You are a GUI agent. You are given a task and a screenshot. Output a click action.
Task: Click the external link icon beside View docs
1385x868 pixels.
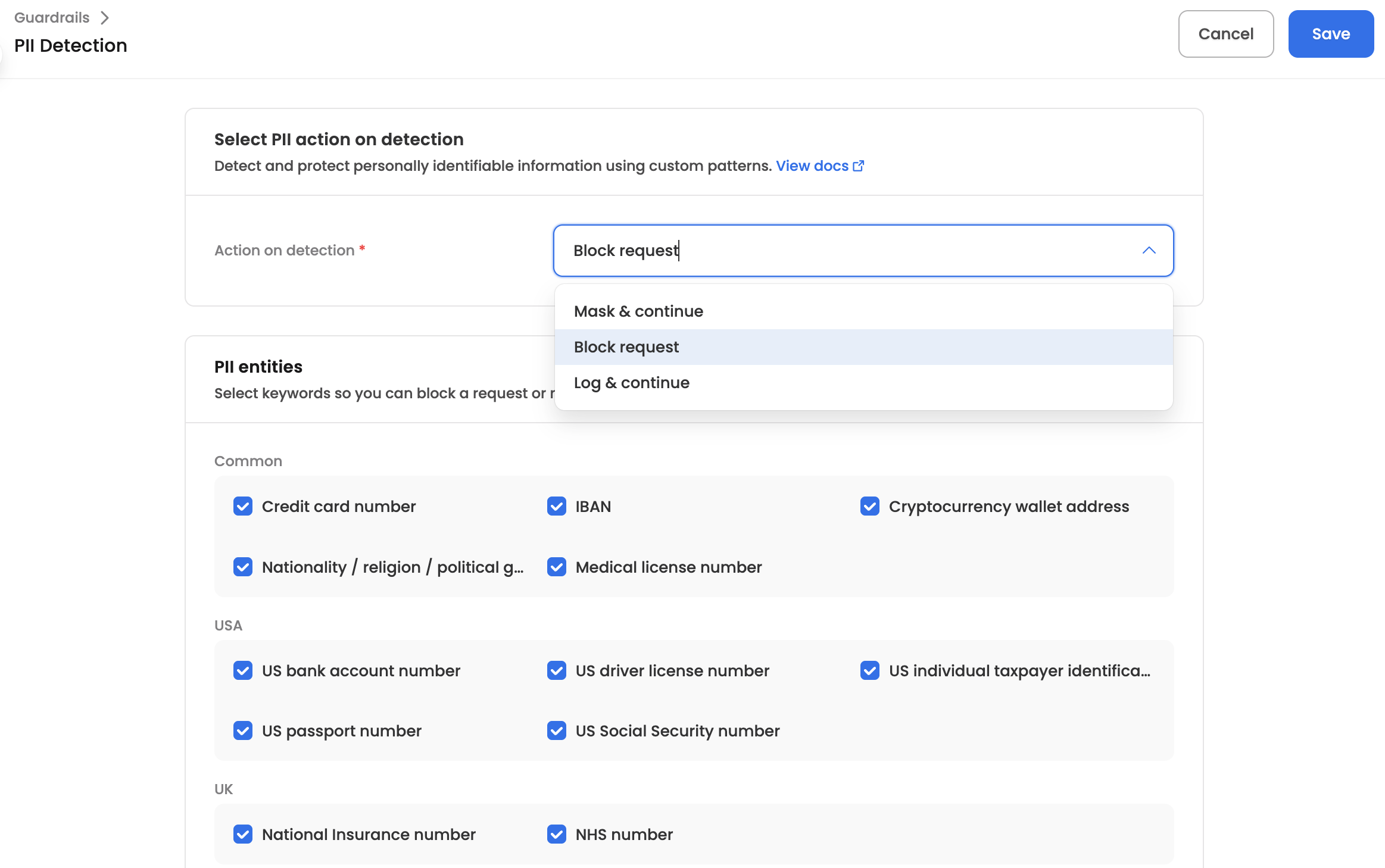coord(858,166)
